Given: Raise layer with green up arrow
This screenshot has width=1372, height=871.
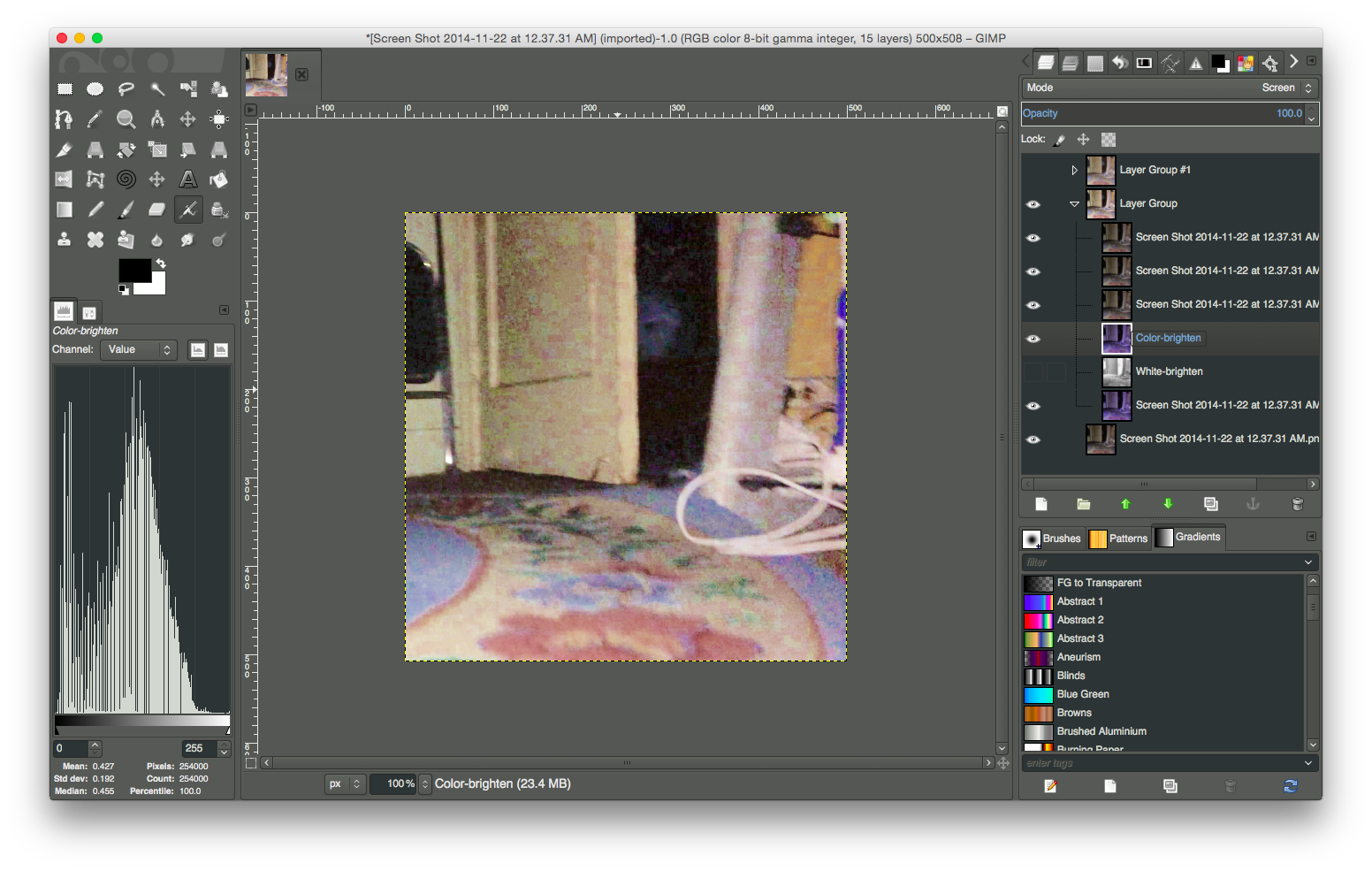Looking at the screenshot, I should click(1125, 504).
